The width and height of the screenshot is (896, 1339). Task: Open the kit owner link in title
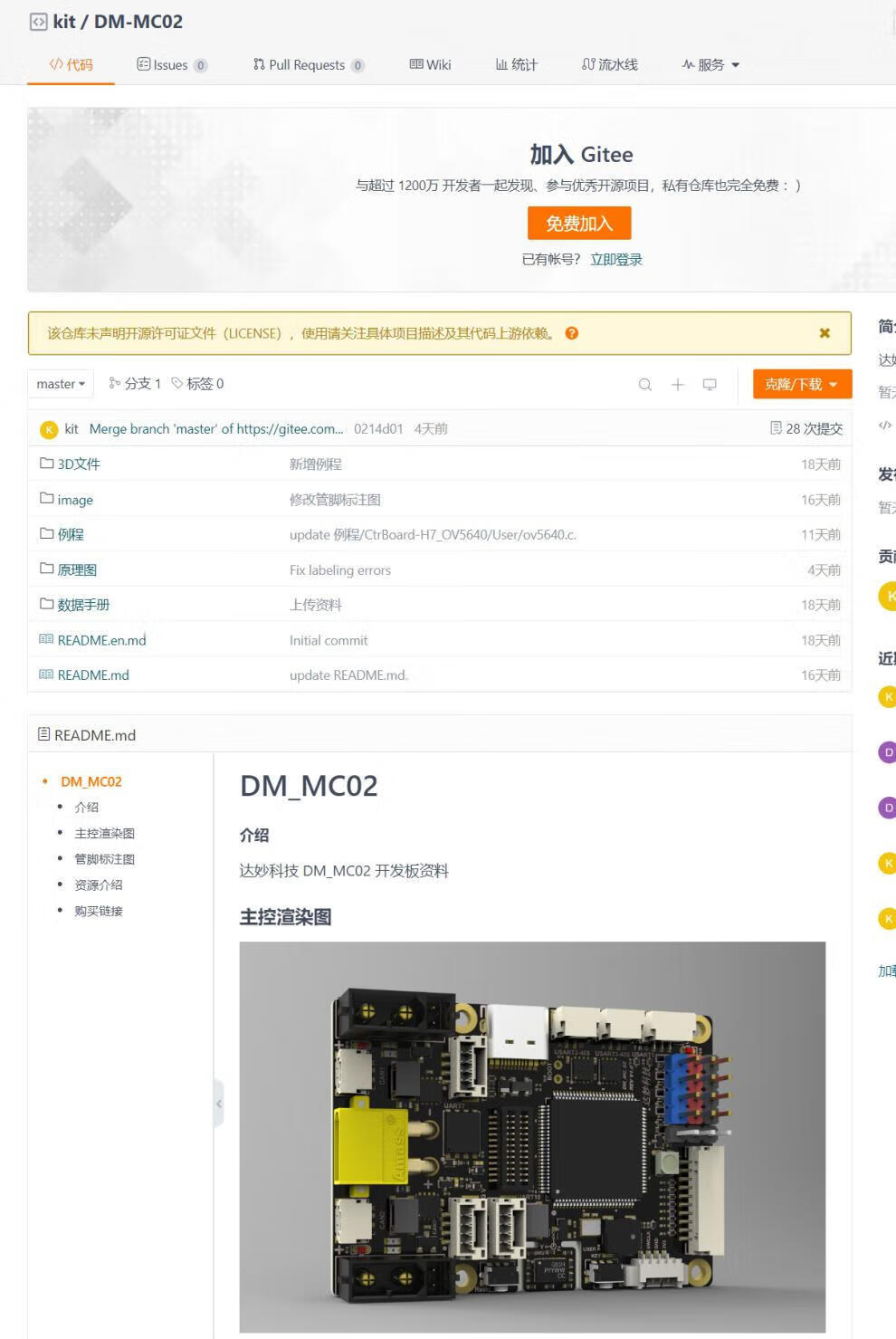pyautogui.click(x=64, y=22)
